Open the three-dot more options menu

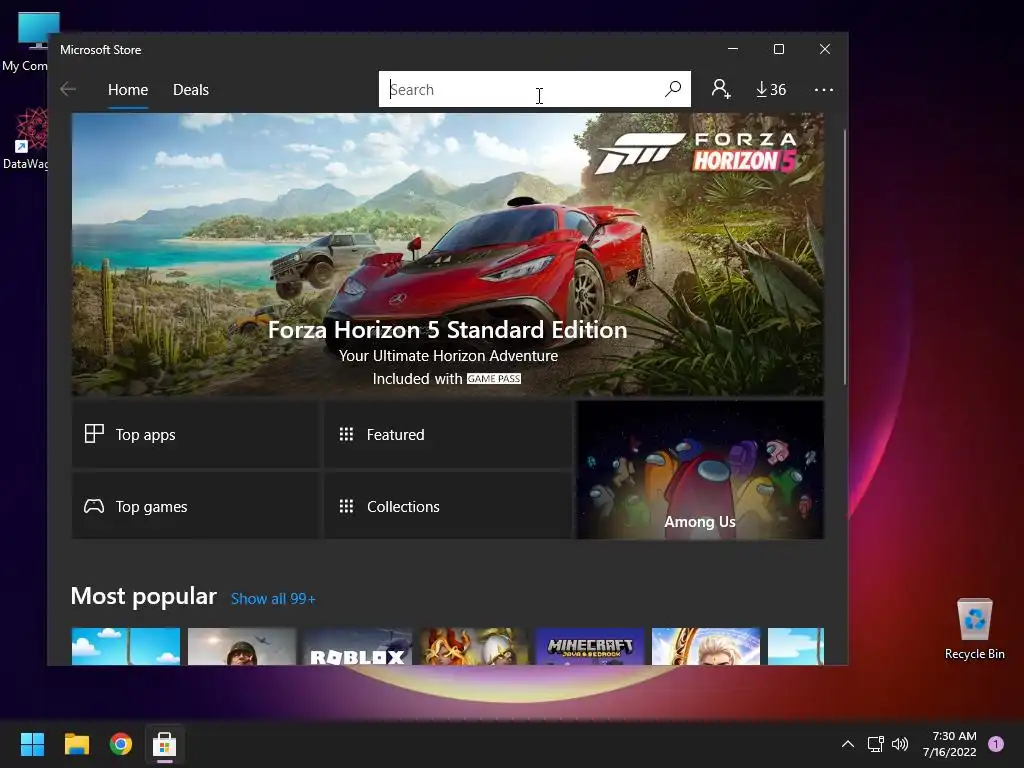click(824, 89)
